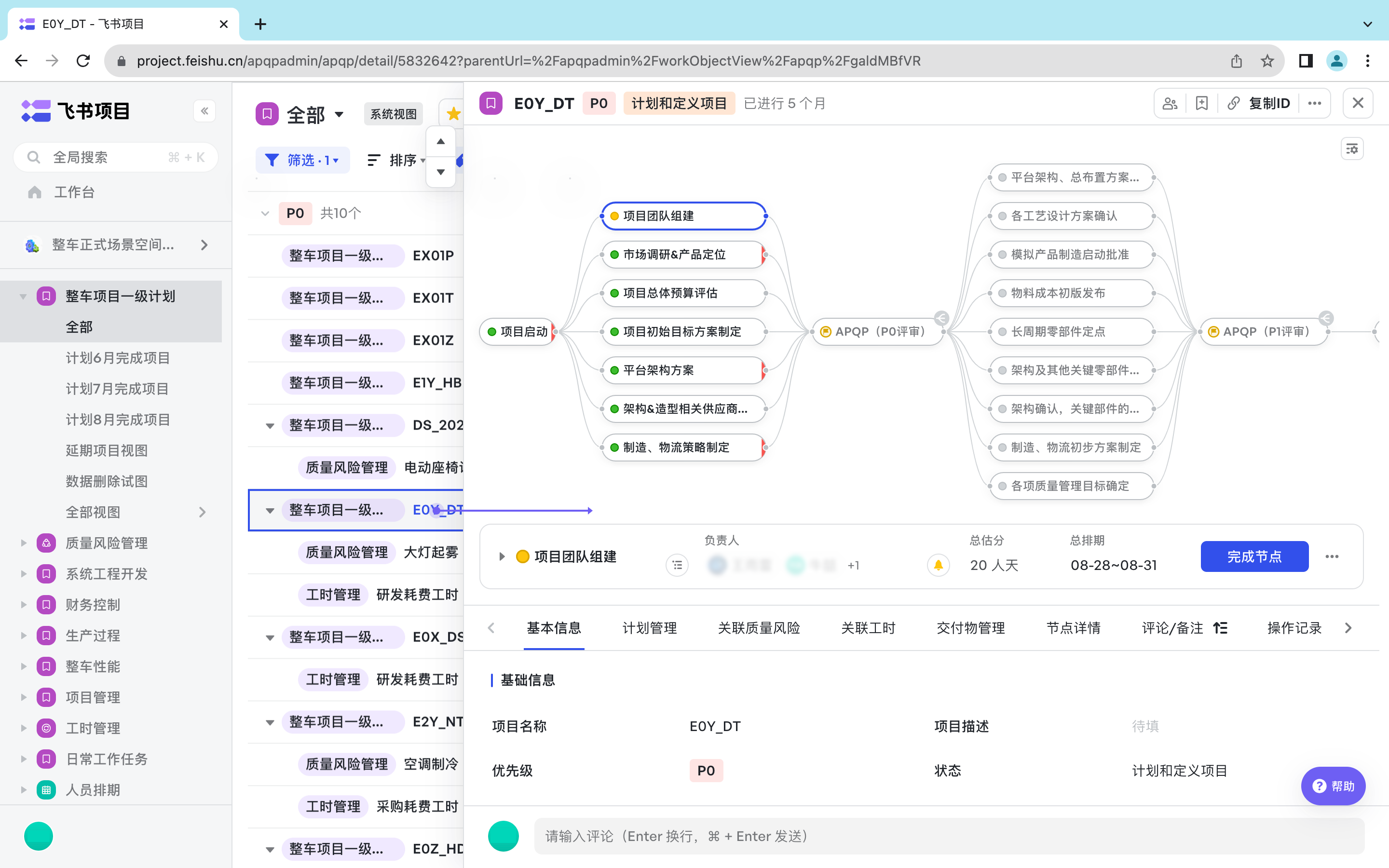Click the star favorite icon in view bar
The image size is (1389, 868).
453,114
